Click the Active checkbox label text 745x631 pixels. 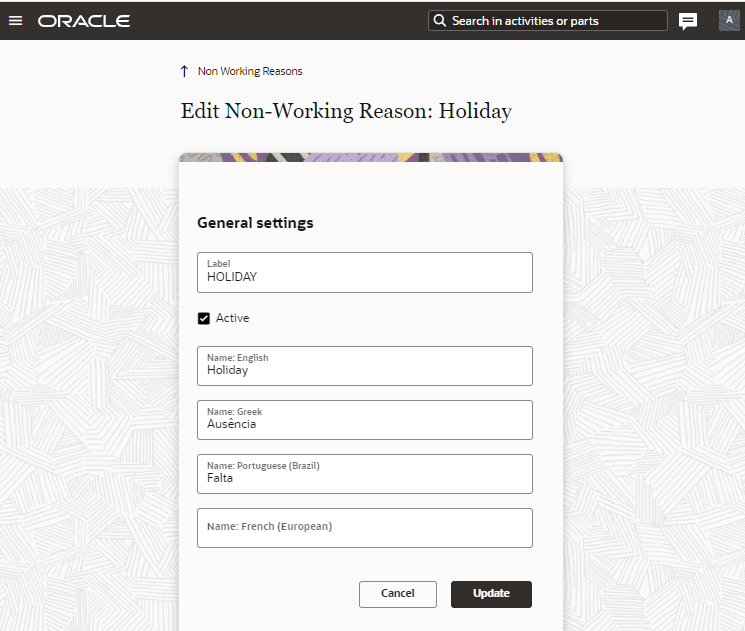pos(233,318)
